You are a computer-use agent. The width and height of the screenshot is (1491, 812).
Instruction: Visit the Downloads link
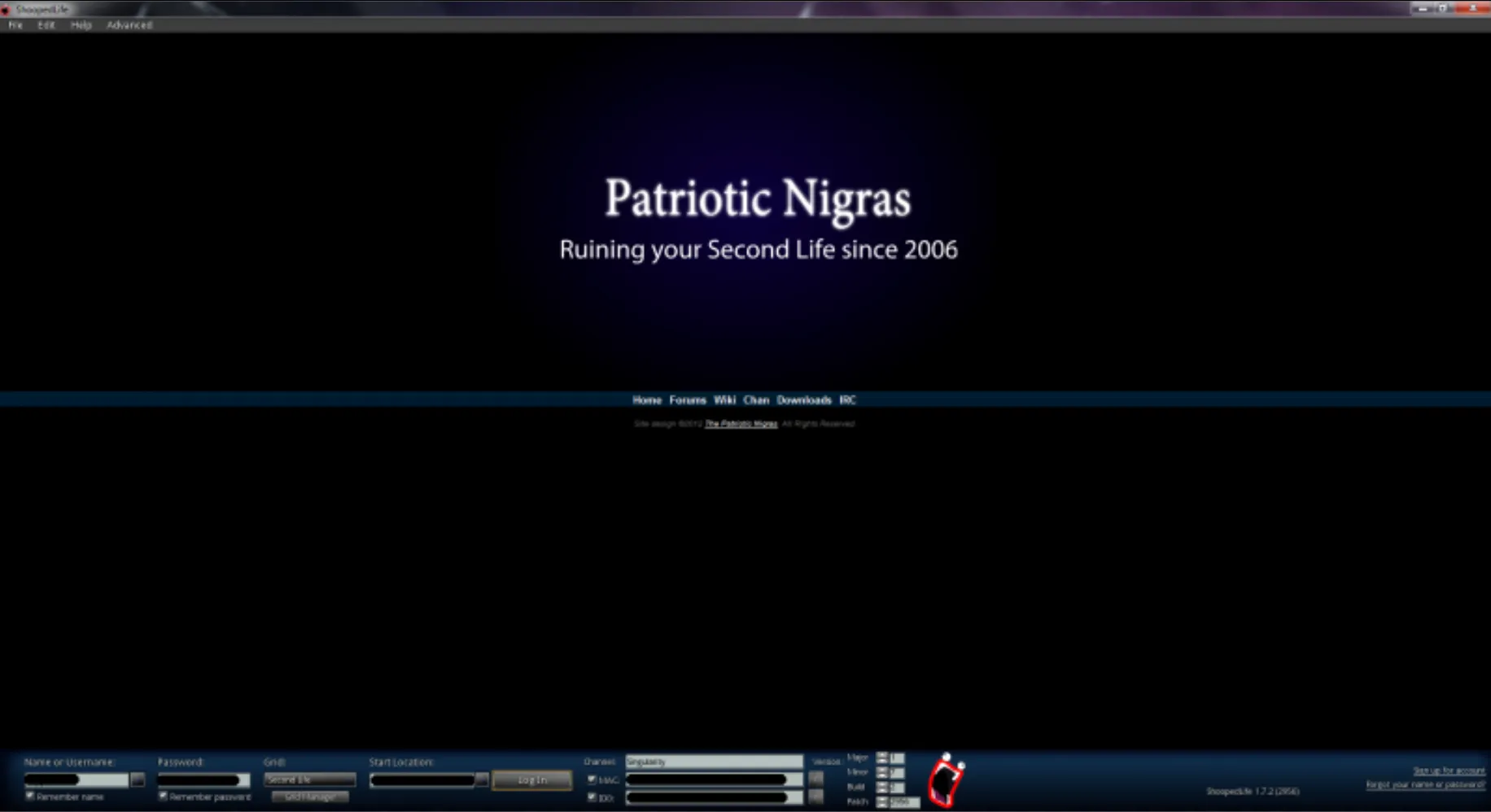(804, 400)
